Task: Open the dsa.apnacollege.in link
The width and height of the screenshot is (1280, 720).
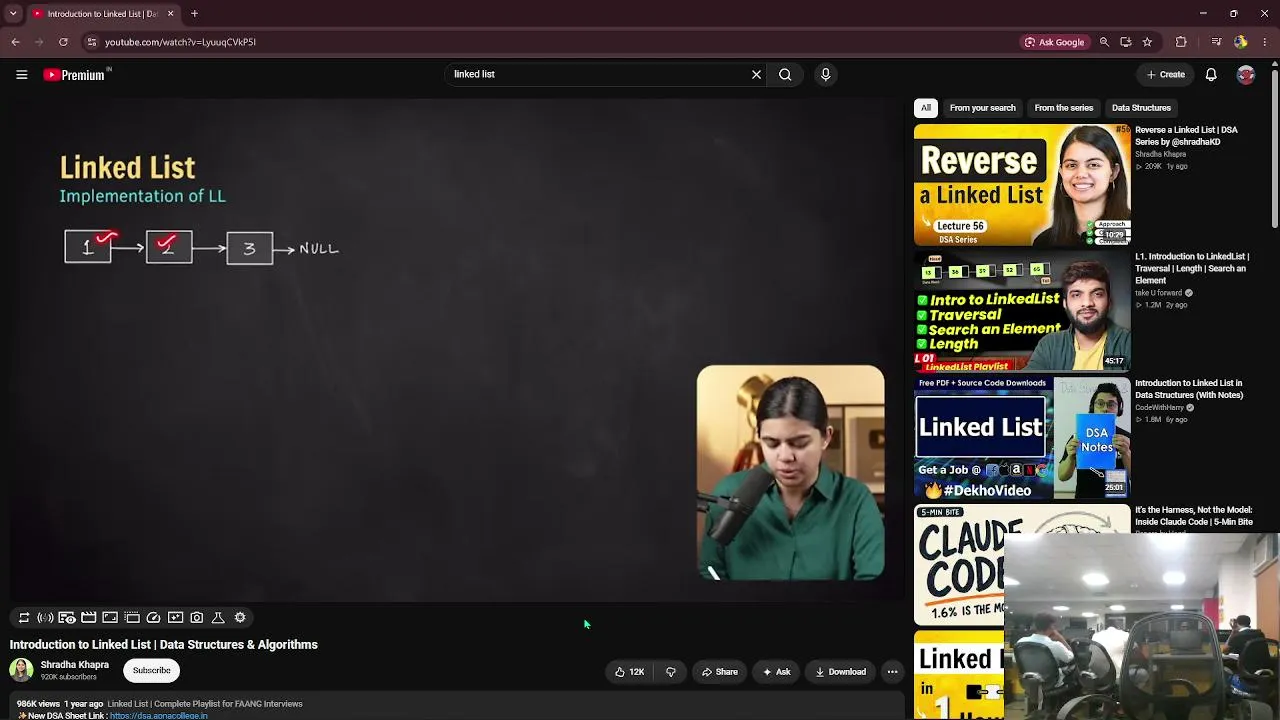Action: point(159,716)
